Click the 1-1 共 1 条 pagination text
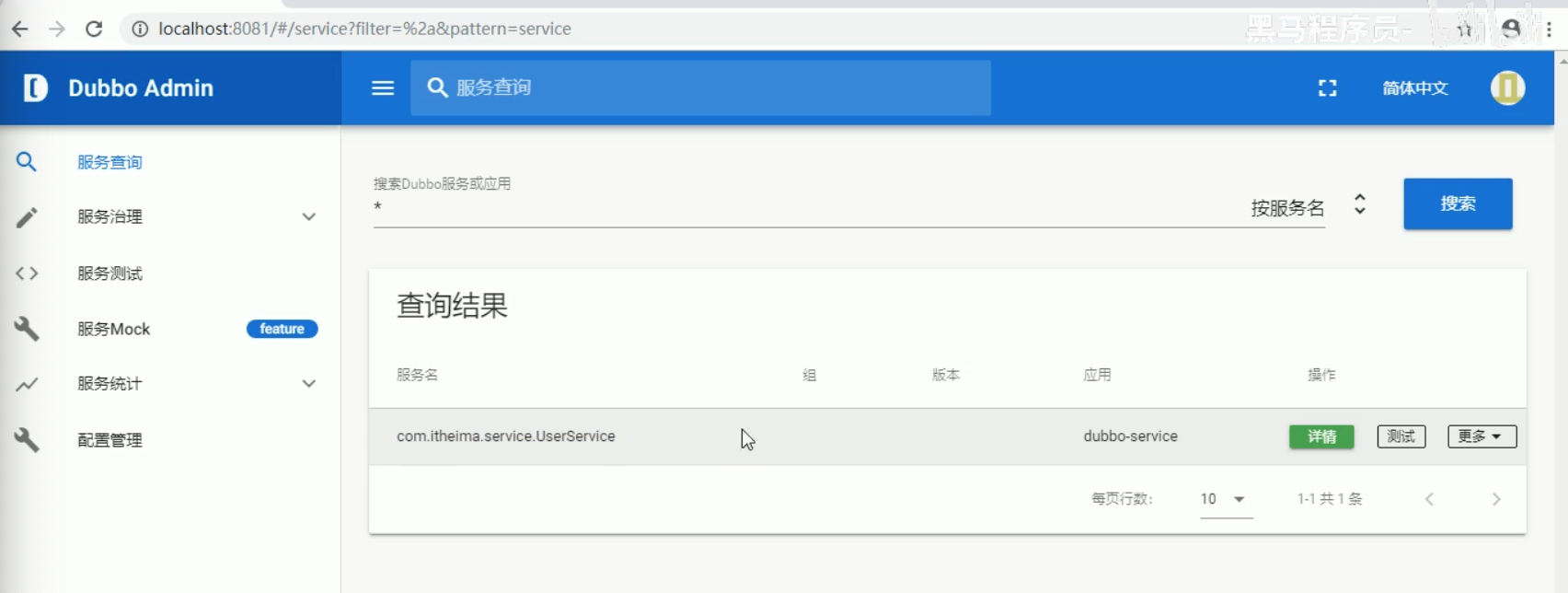 (x=1330, y=499)
